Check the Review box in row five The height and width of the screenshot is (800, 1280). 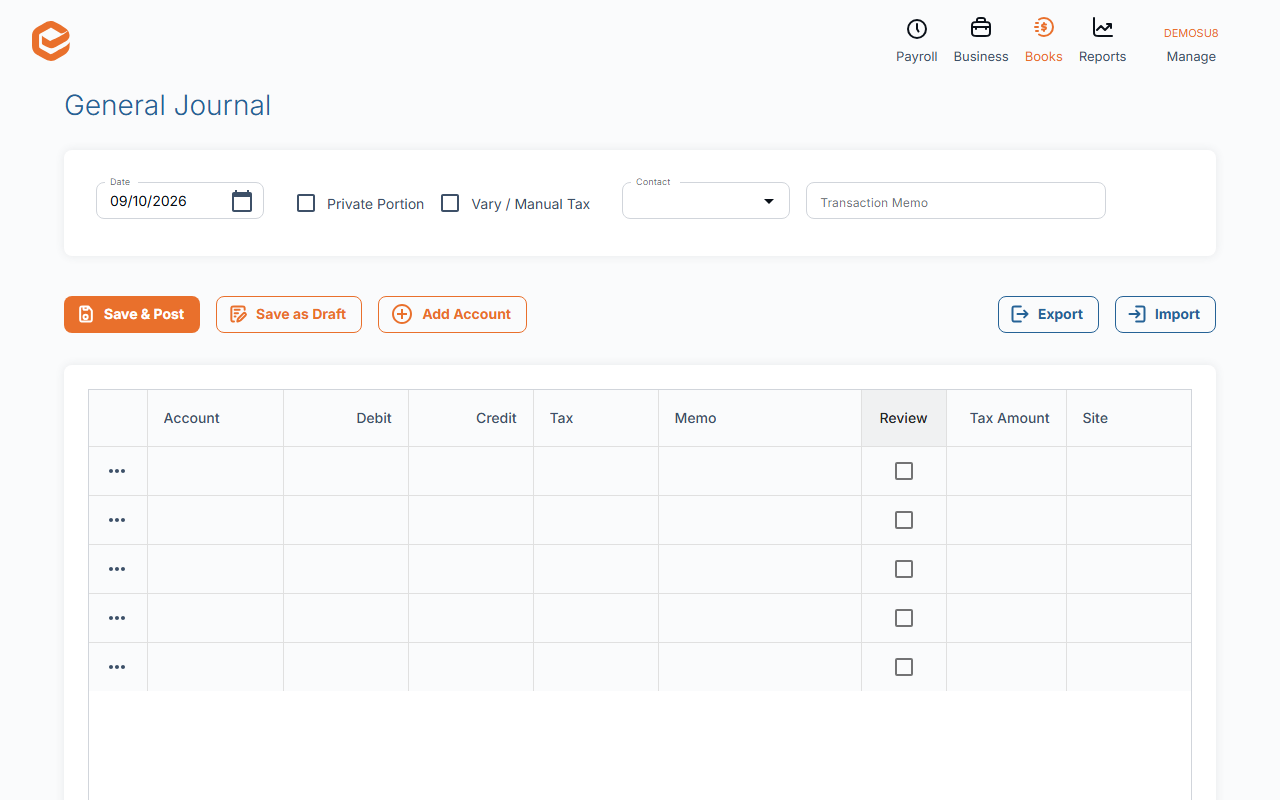(x=904, y=667)
